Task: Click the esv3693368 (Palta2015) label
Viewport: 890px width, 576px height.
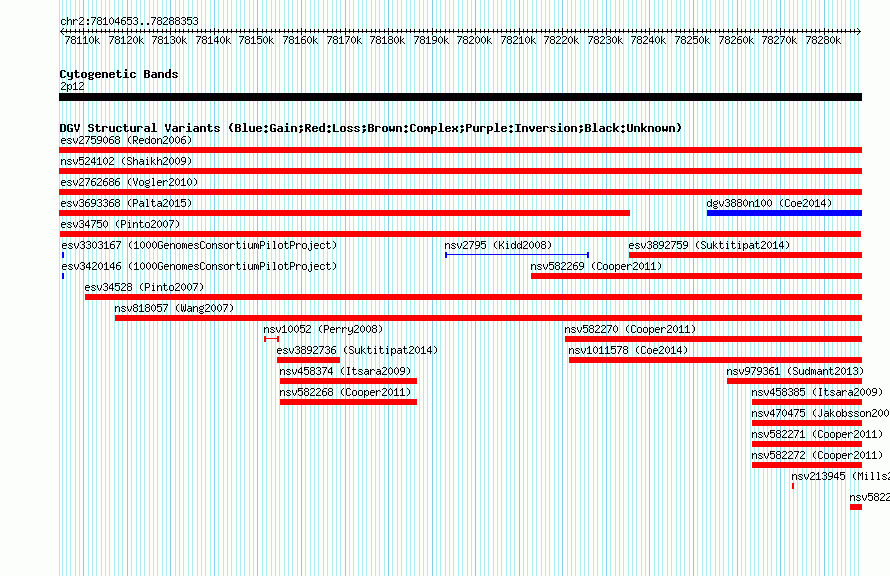Action: [x=126, y=203]
